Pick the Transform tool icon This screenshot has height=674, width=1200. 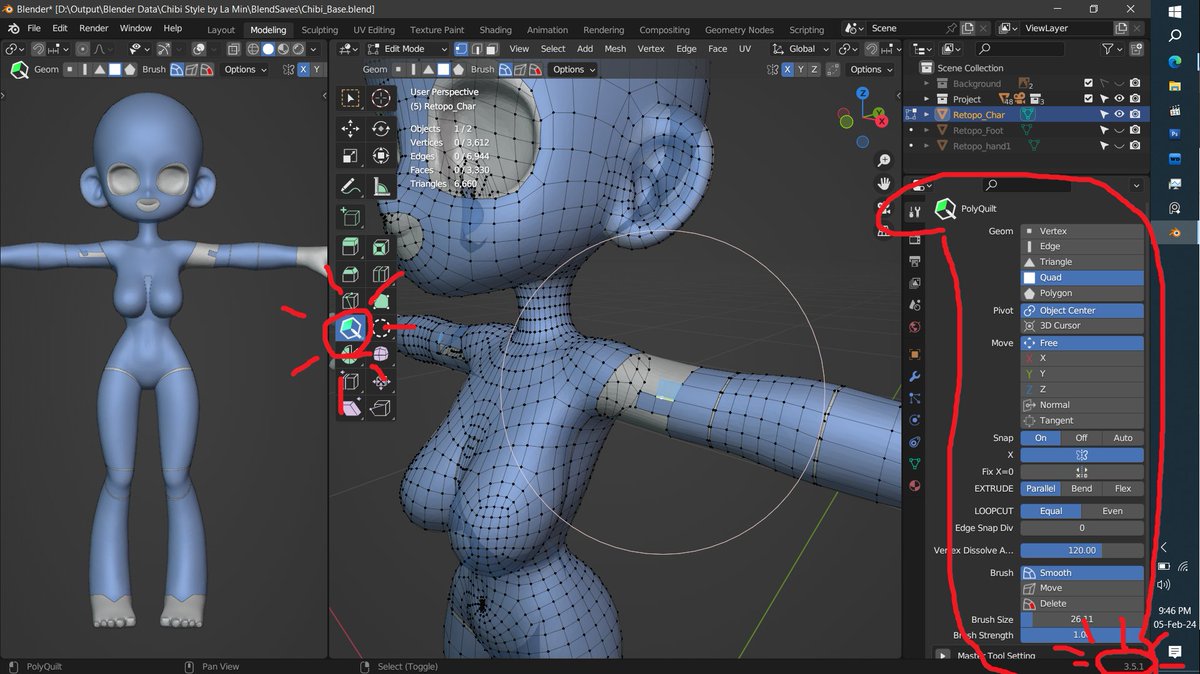(381, 155)
